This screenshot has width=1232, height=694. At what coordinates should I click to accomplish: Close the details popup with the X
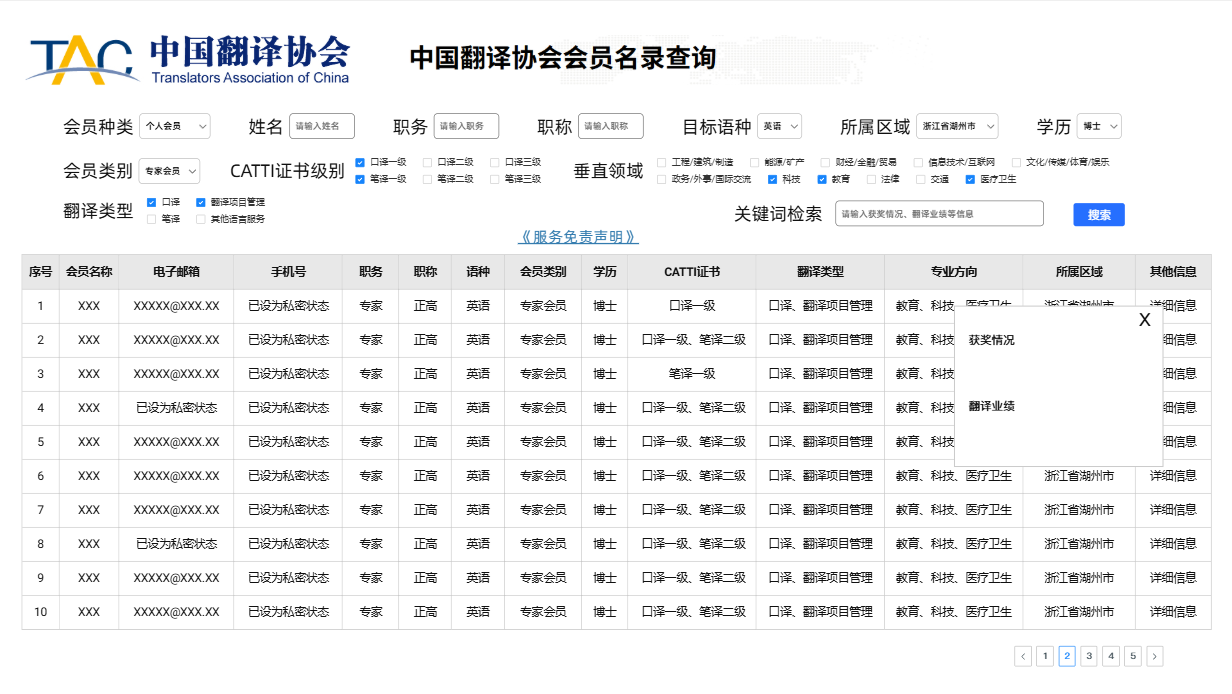pos(1145,320)
